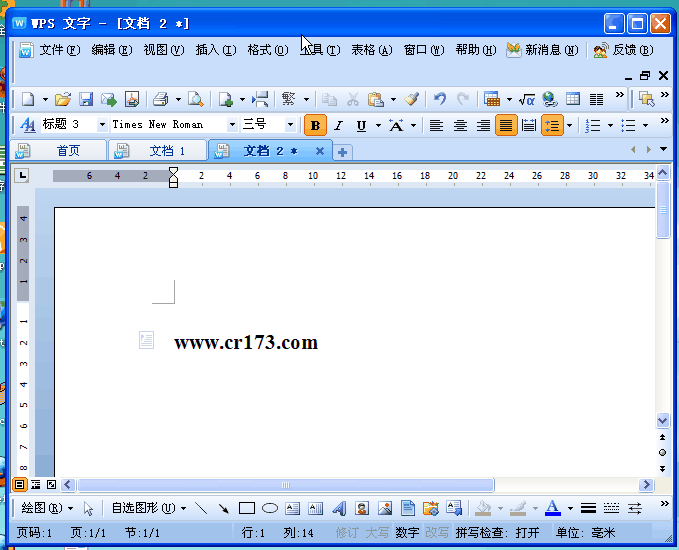Open print preview magnifier icon
Image resolution: width=679 pixels, height=550 pixels.
tap(196, 99)
